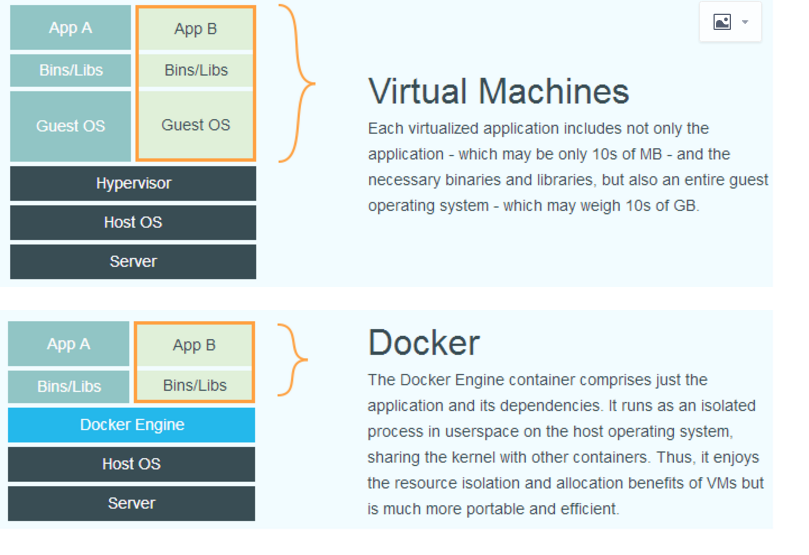Viewport: 809px width, 555px height.
Task: Click the image icon in the top-right button
Action: pos(722,22)
